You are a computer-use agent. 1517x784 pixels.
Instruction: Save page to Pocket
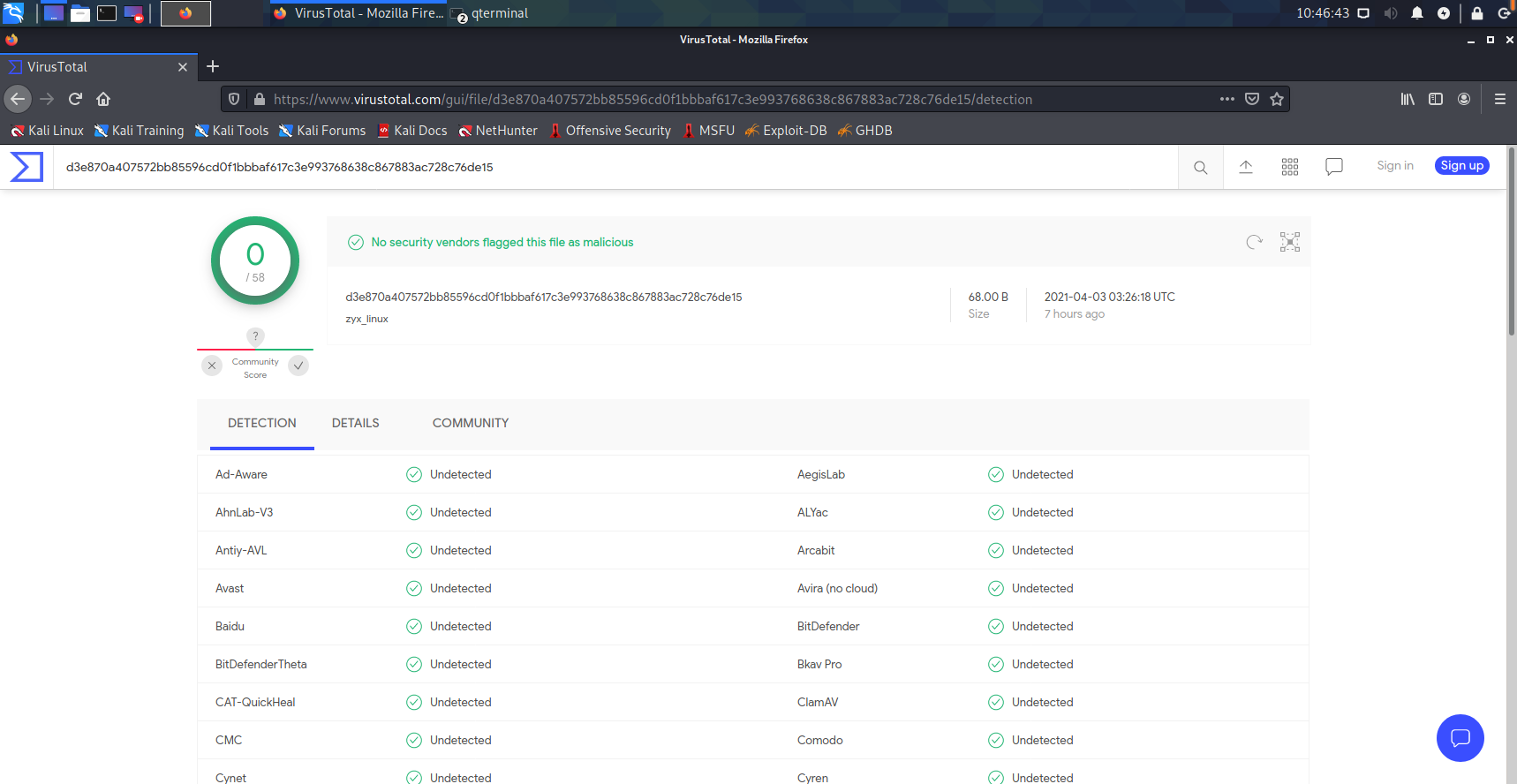(1252, 99)
